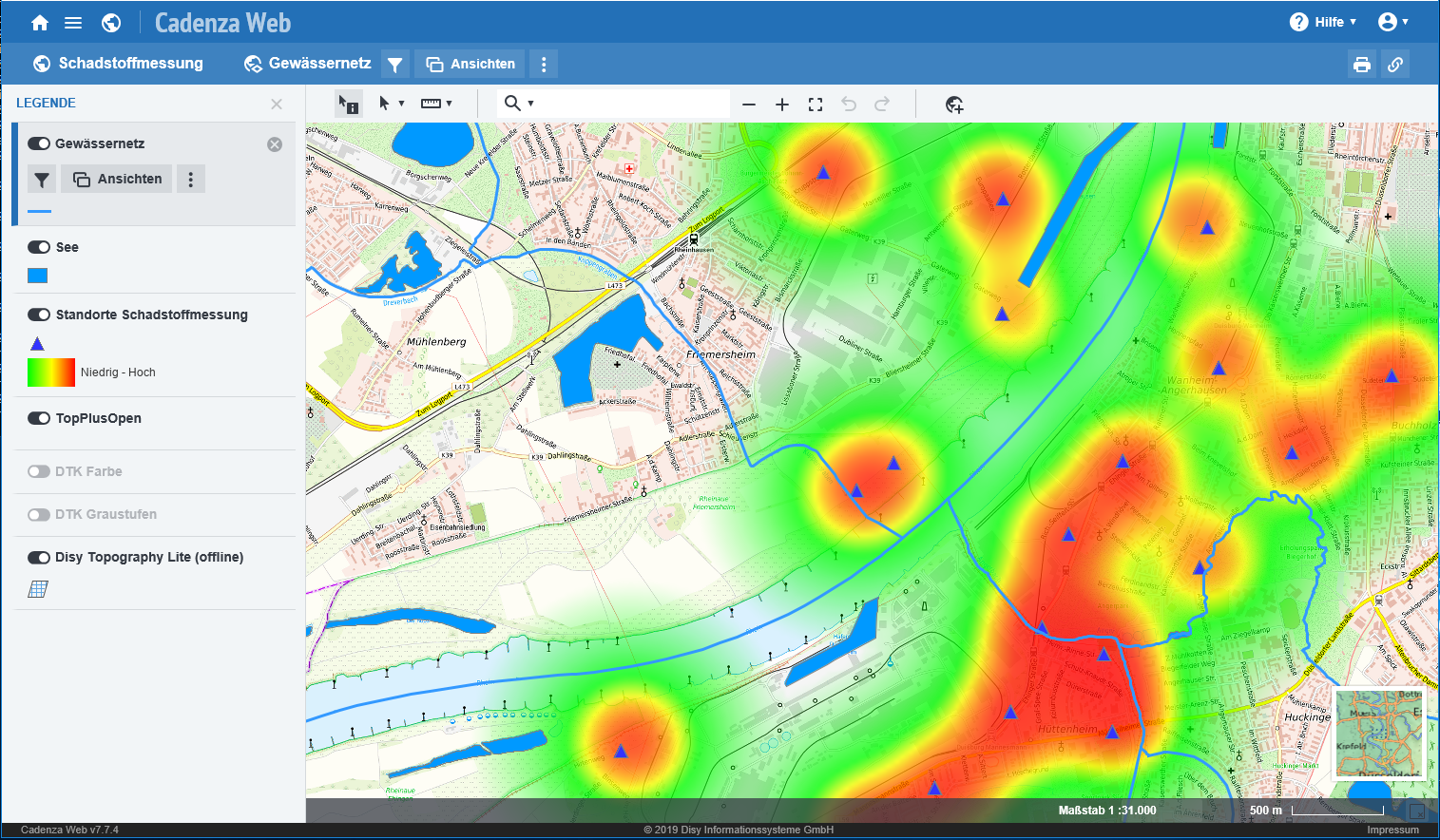This screenshot has height=840, width=1440.
Task: Close the Legende panel
Action: click(x=277, y=104)
